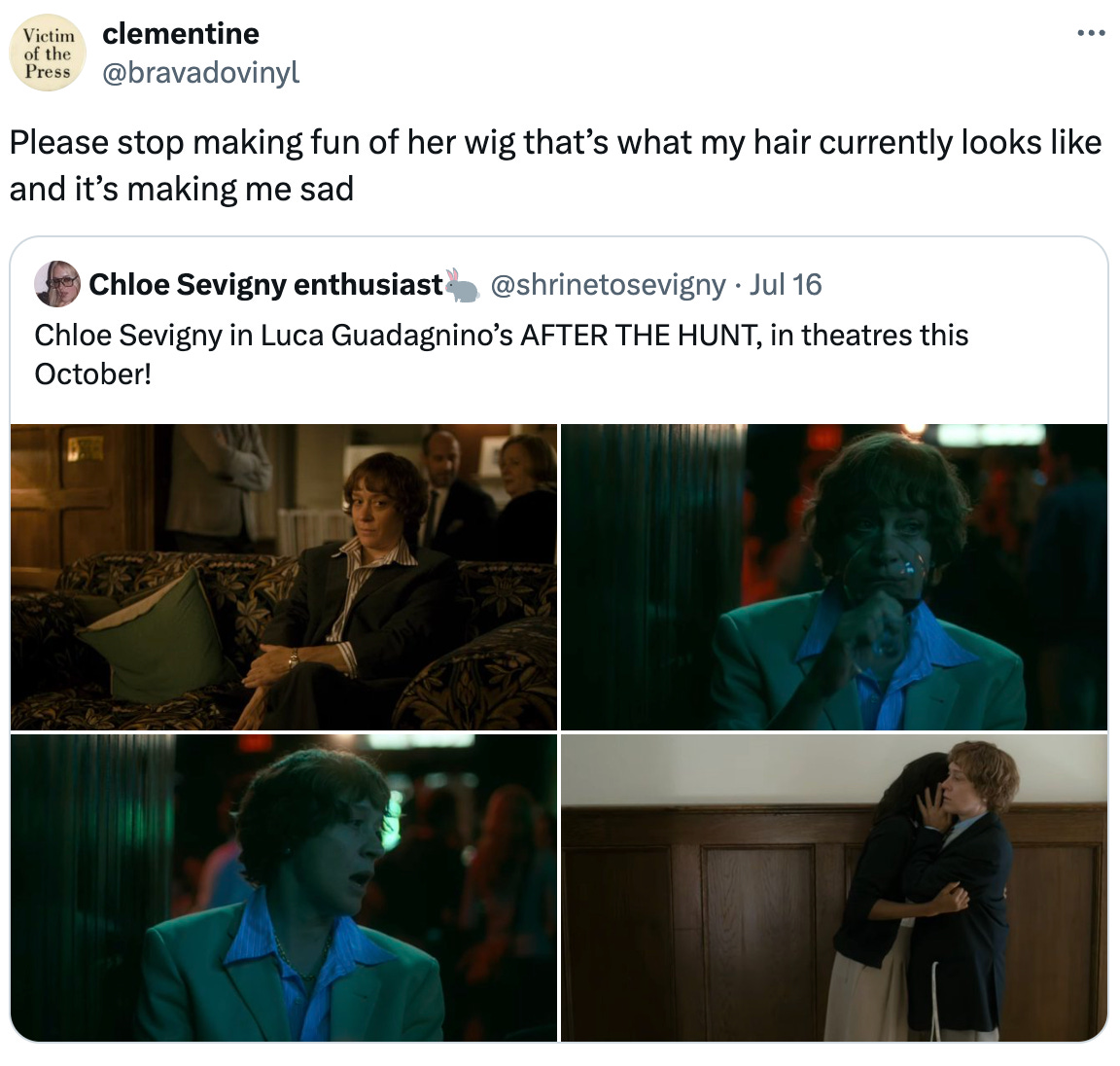
Task: Click the rabbit emoji beside Chloe Sevigny enthusiast
Action: [x=462, y=285]
